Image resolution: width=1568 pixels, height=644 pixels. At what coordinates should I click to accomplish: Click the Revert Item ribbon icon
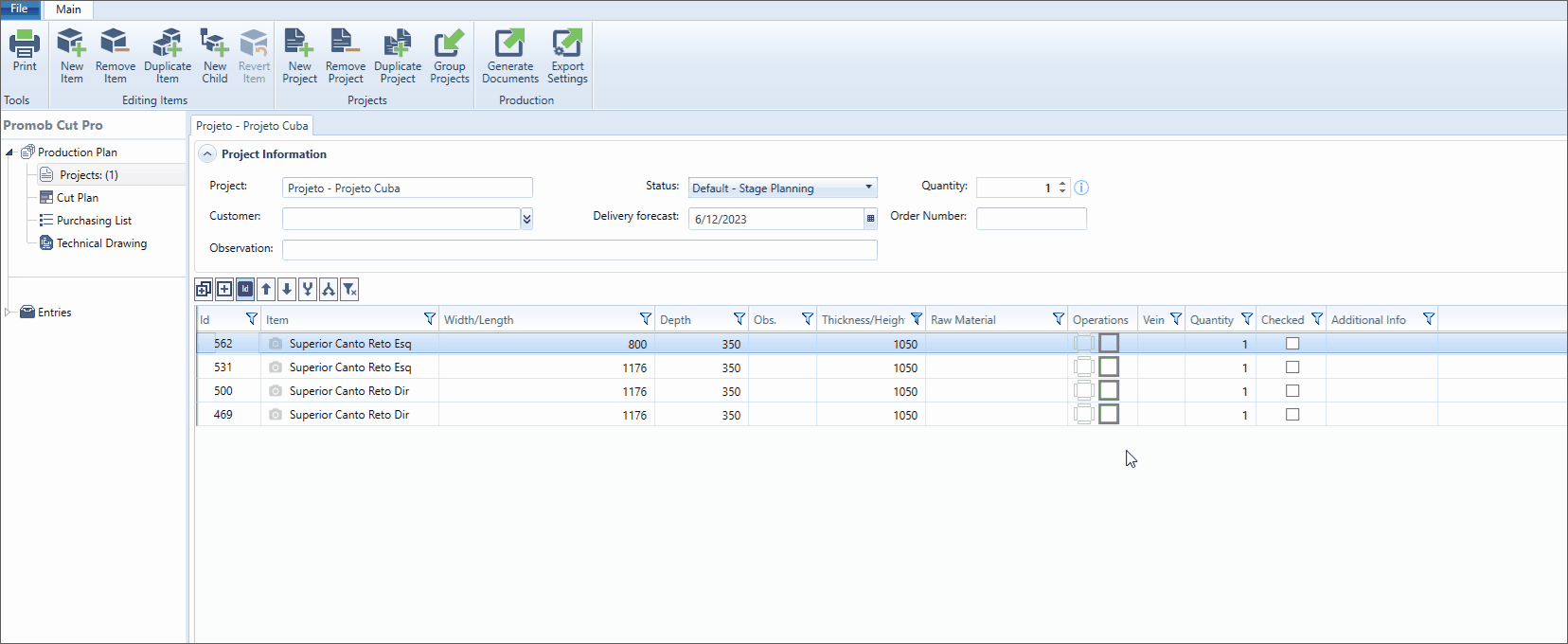[254, 56]
